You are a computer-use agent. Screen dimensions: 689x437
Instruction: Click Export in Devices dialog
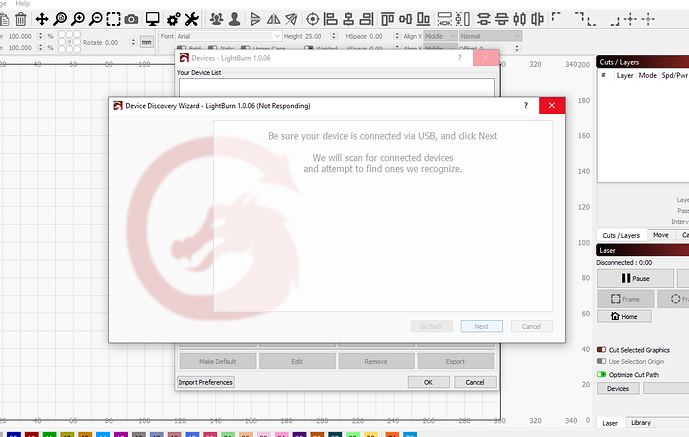tap(456, 361)
